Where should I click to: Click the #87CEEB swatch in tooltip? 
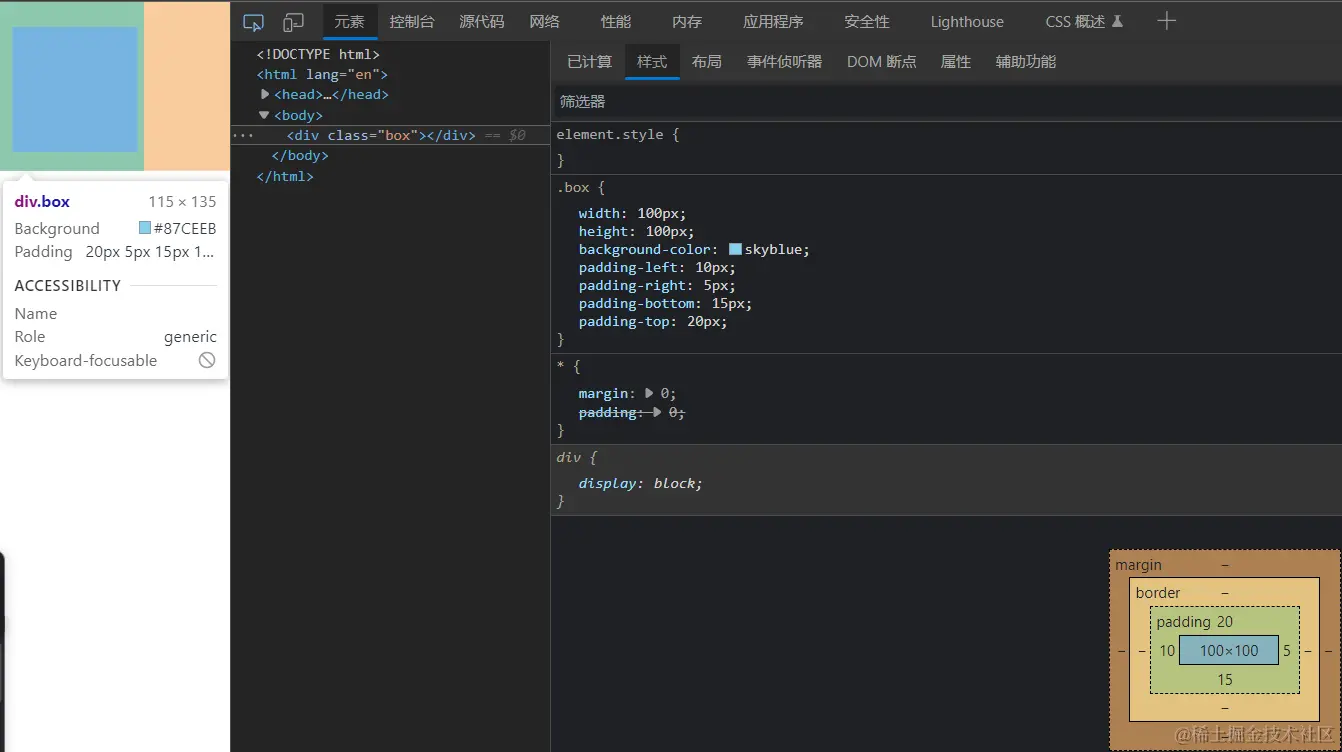click(x=145, y=228)
